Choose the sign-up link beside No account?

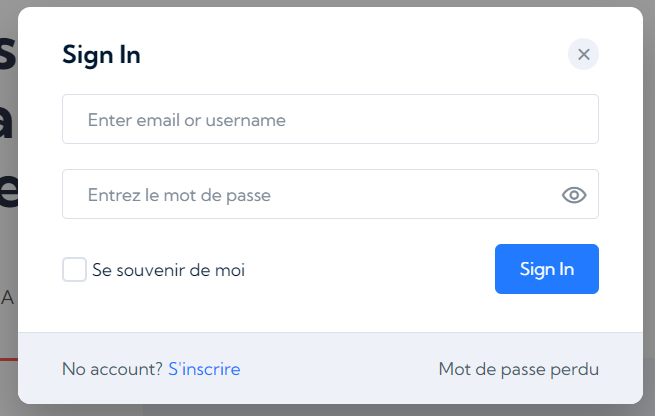(x=204, y=369)
